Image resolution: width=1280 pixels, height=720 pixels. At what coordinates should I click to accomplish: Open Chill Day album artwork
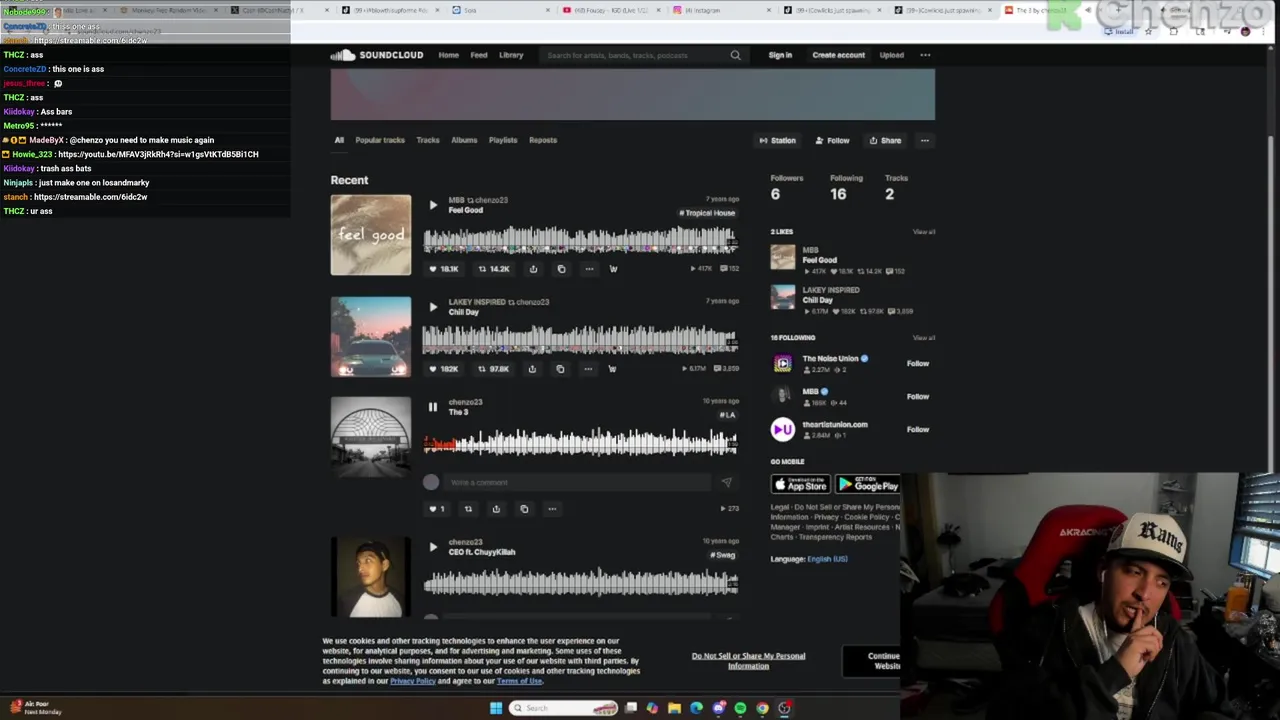coord(371,337)
